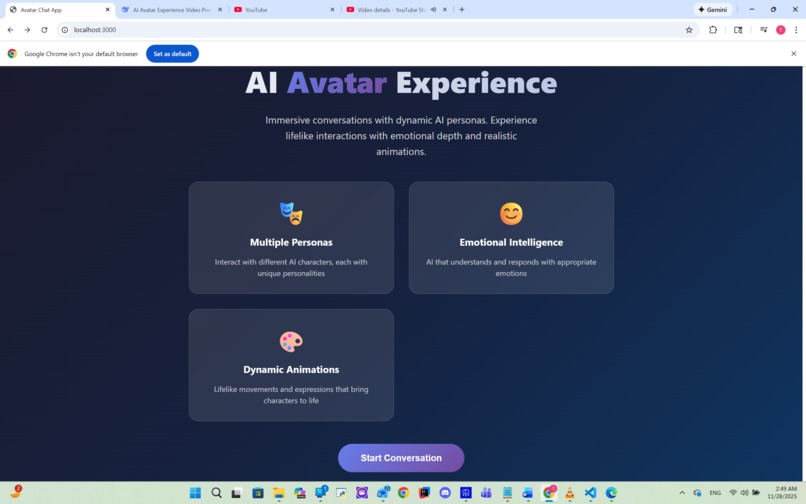Image resolution: width=806 pixels, height=504 pixels.
Task: View site information icon in address bar
Action: 65,30
